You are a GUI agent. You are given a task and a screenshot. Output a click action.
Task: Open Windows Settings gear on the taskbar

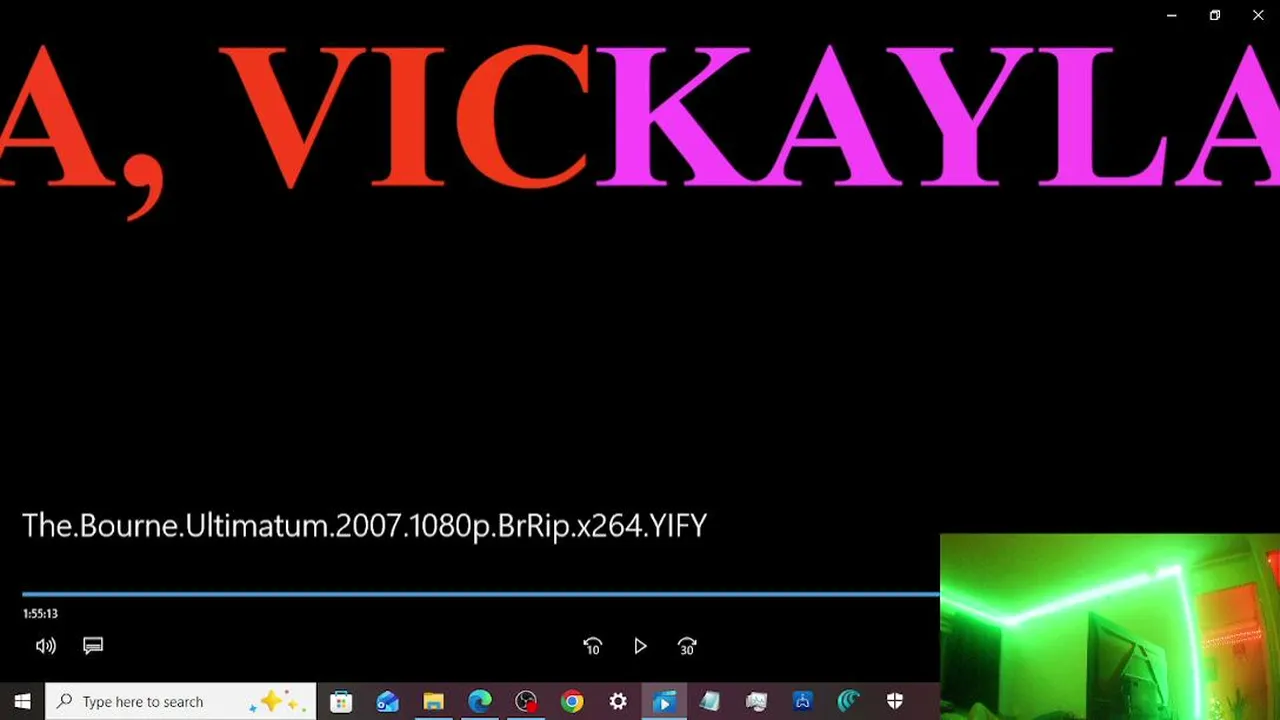pos(618,702)
